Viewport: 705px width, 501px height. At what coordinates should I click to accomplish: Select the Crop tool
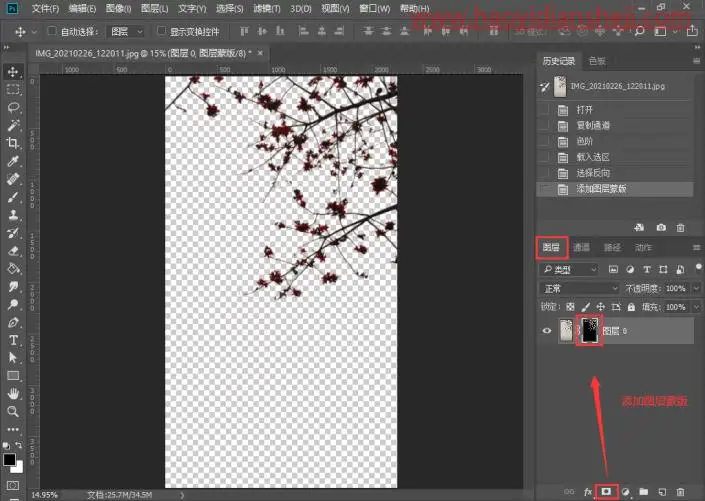13,143
